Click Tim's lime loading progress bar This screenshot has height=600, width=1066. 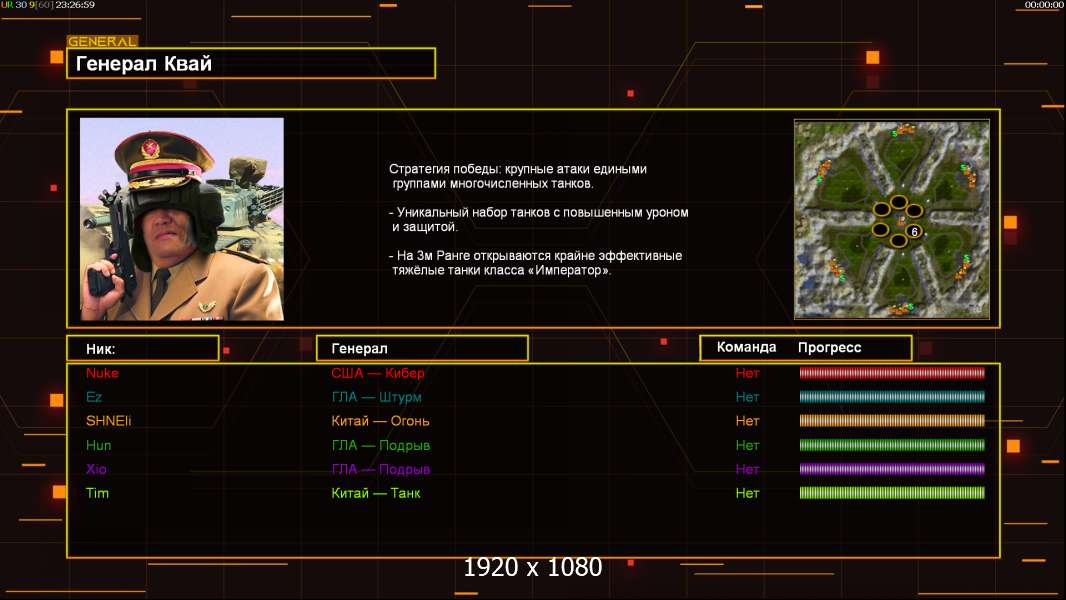pos(892,493)
